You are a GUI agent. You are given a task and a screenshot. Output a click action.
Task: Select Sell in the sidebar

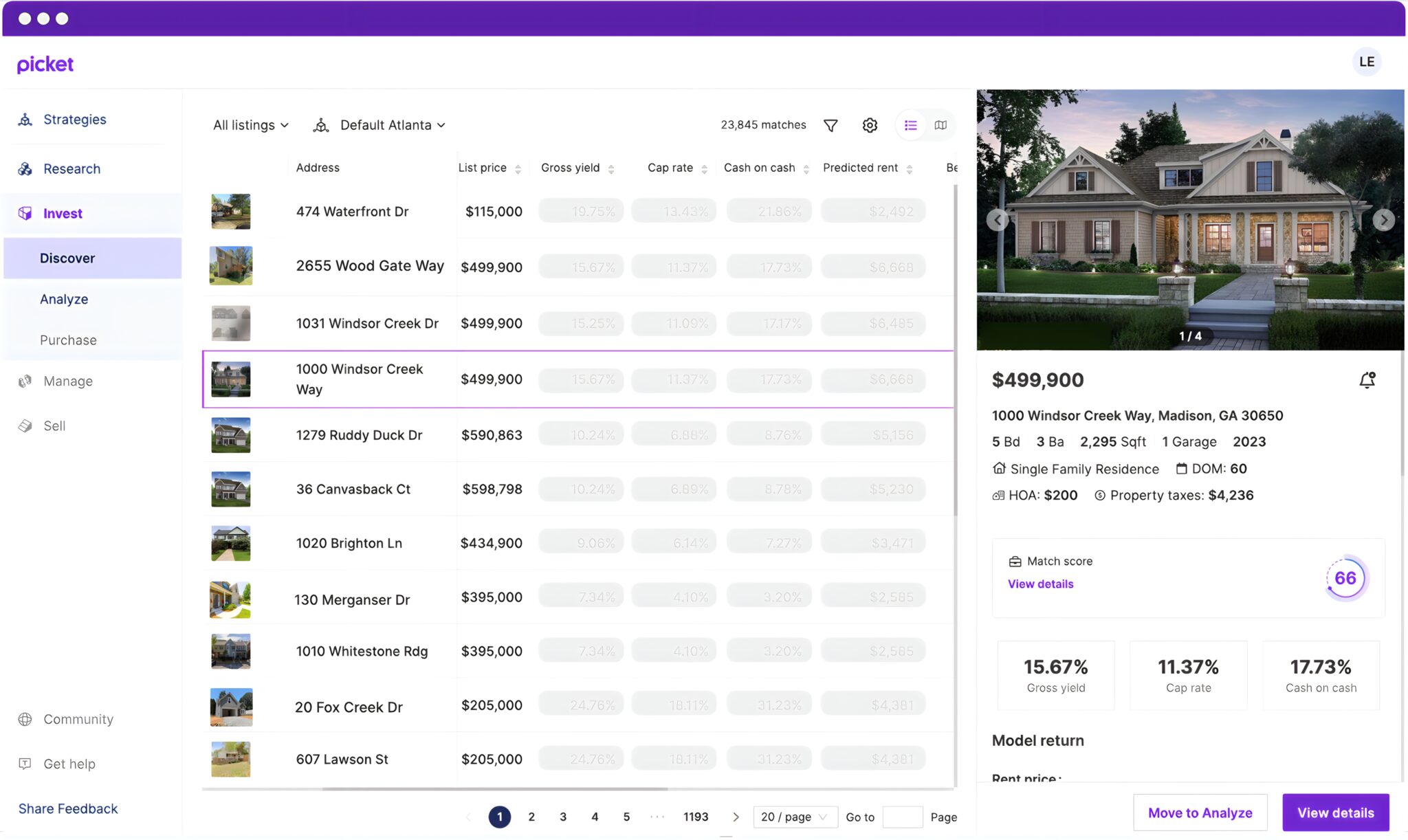tap(54, 426)
